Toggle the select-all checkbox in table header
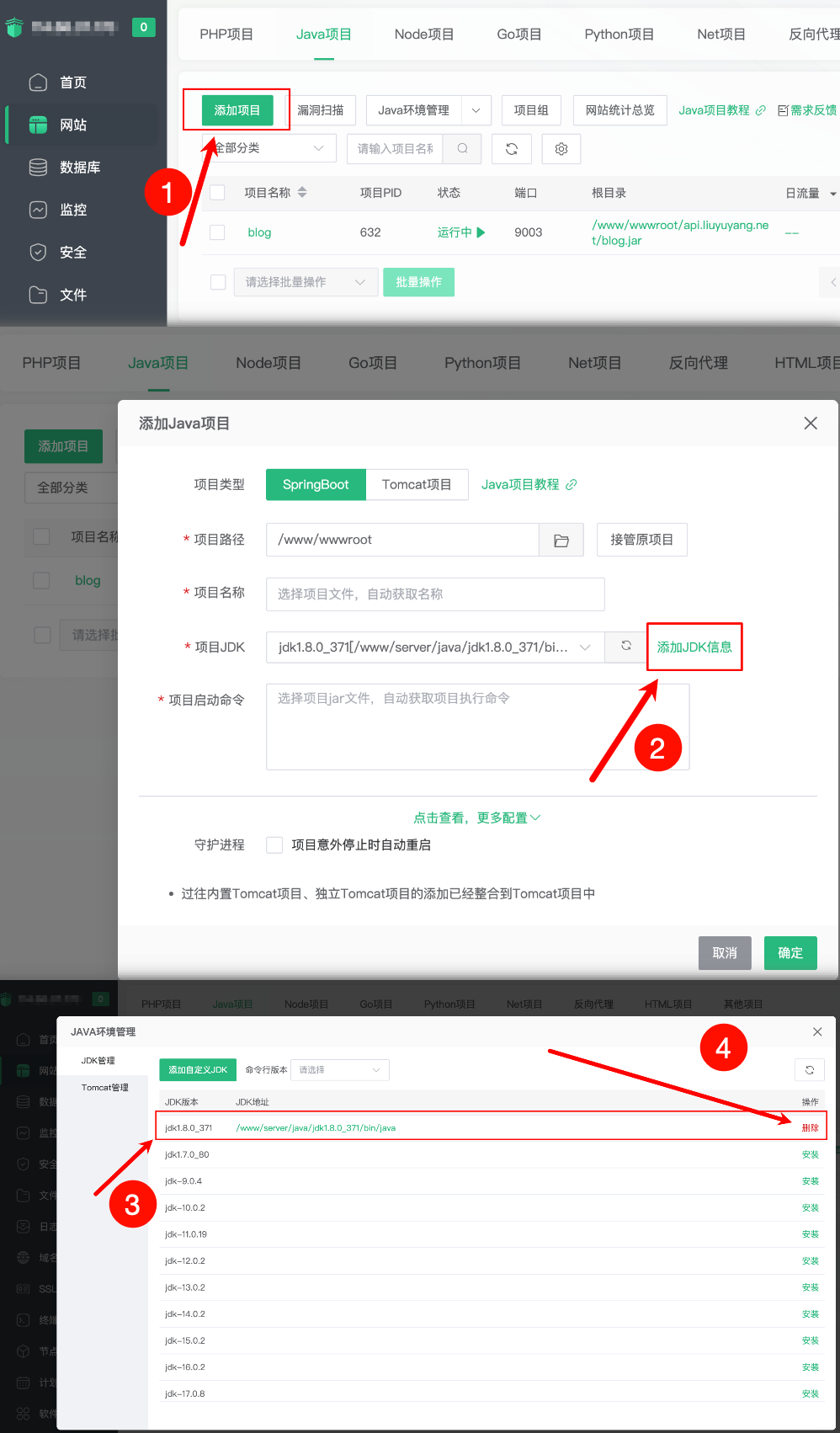The width and height of the screenshot is (840, 1433). pos(218,193)
